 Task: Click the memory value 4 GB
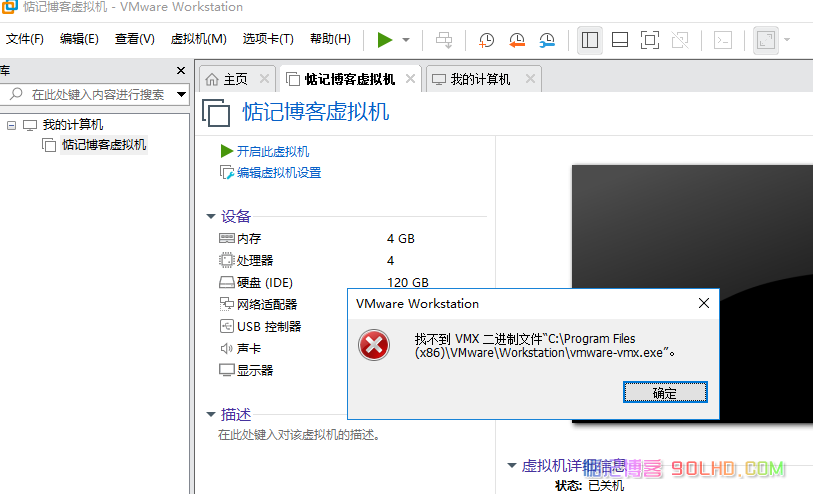(401, 238)
